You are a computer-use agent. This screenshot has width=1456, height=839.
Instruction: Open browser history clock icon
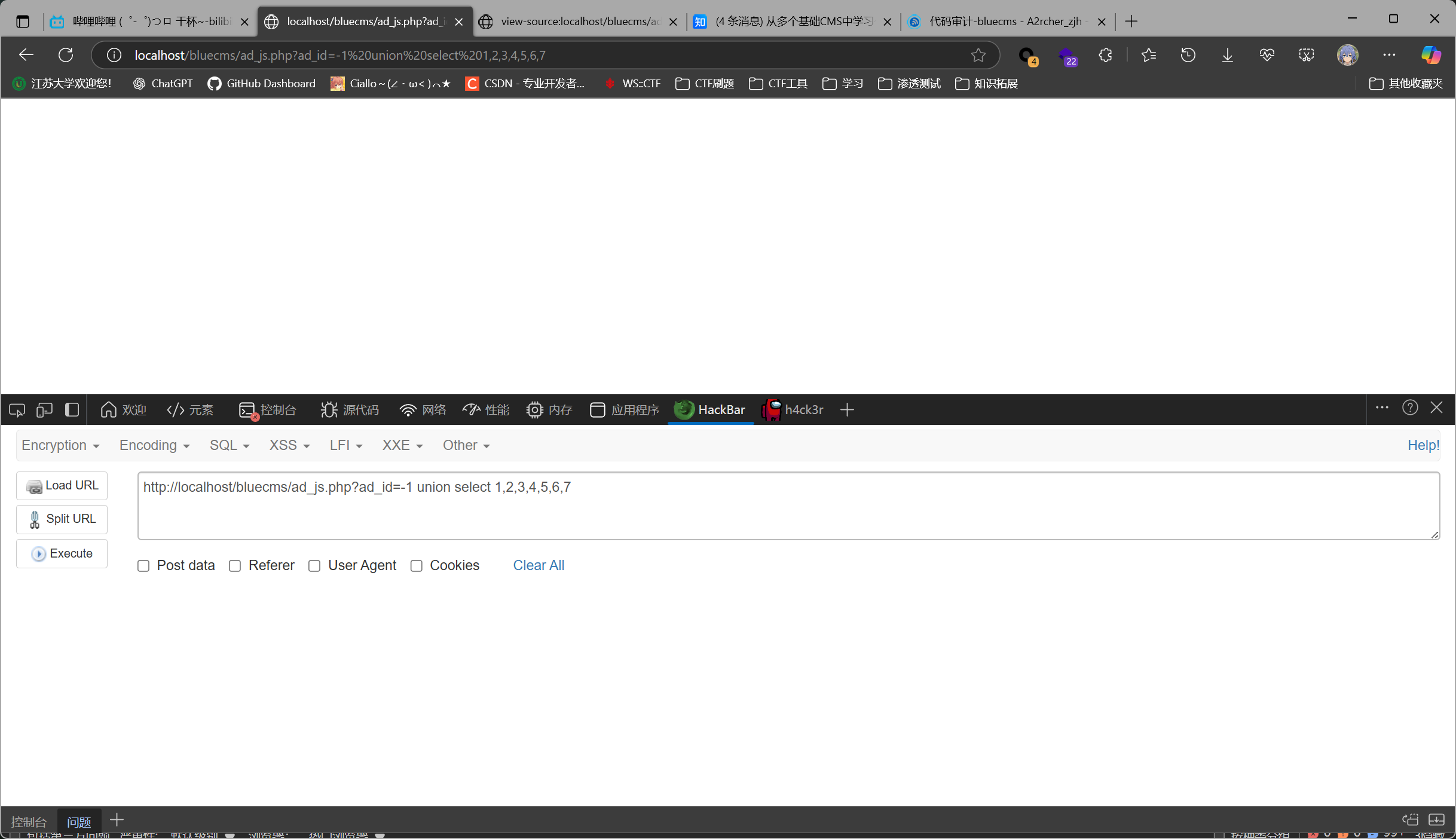pos(1188,55)
